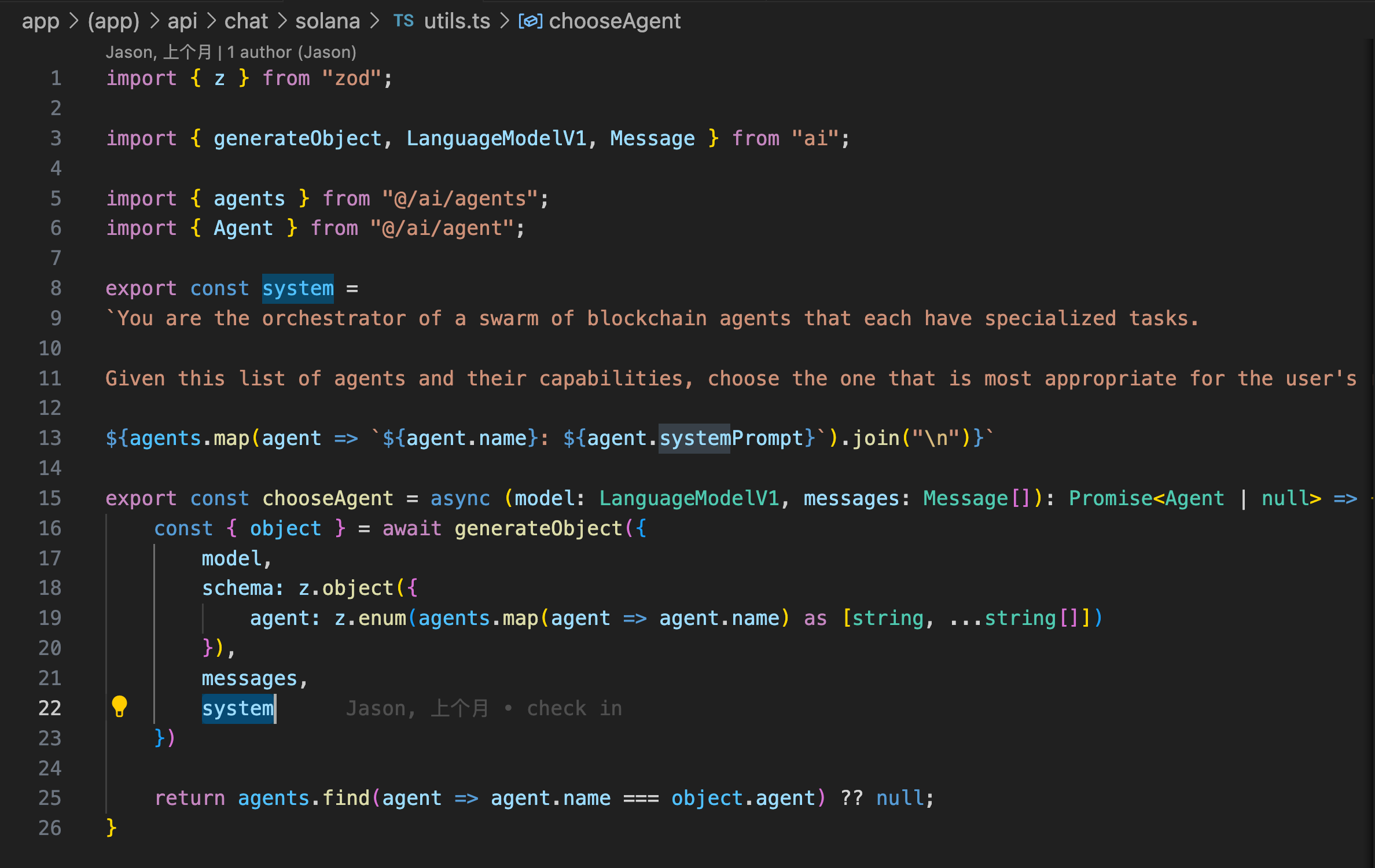
Task: Open the 'api' breadcrumb segment
Action: [x=182, y=21]
